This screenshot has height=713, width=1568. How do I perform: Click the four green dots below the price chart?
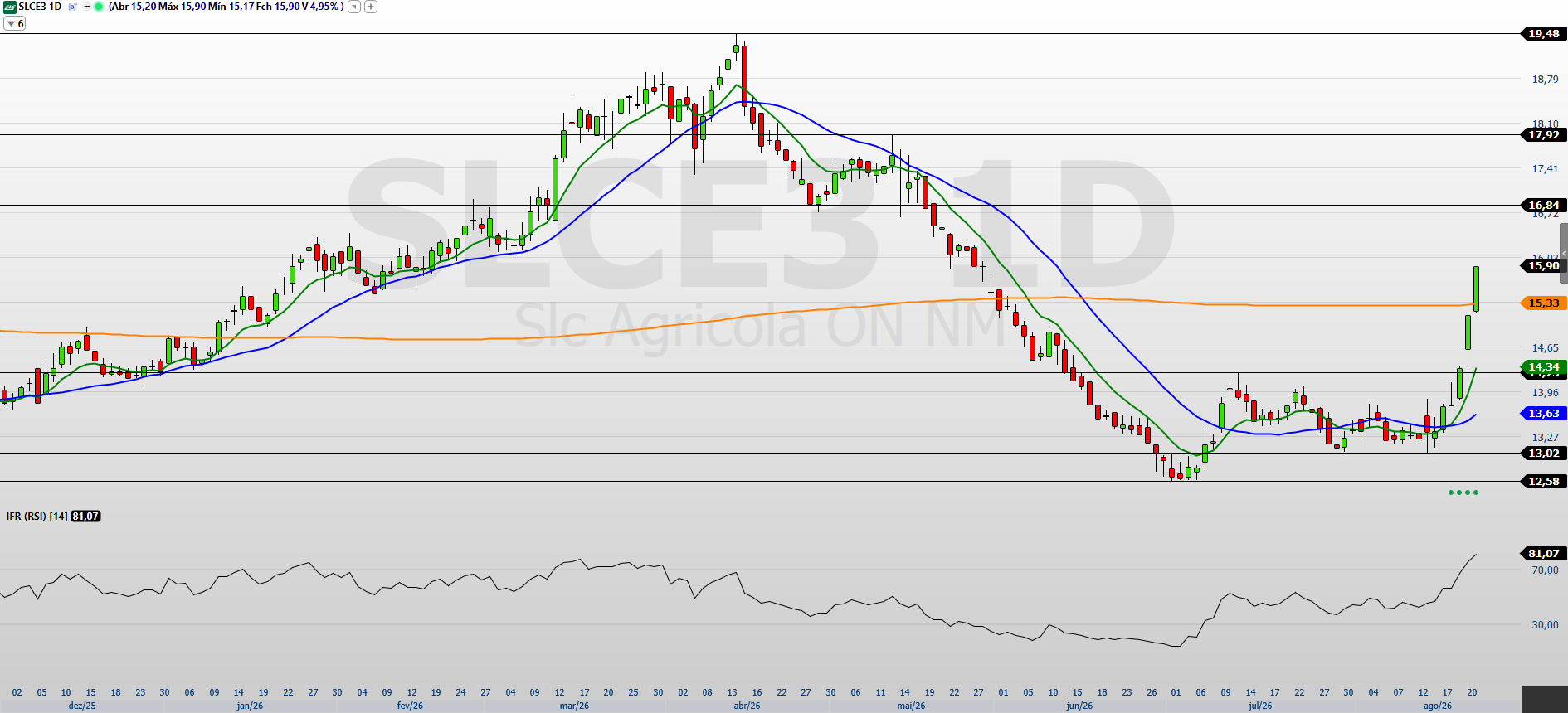(x=1463, y=492)
